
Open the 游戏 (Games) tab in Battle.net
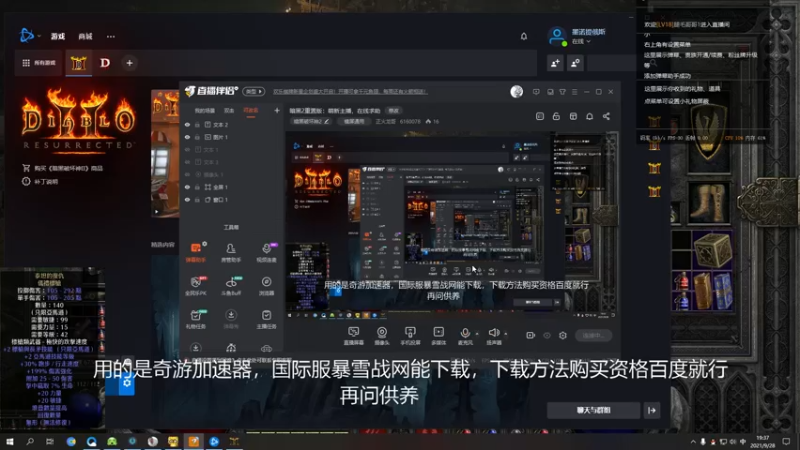tap(58, 36)
